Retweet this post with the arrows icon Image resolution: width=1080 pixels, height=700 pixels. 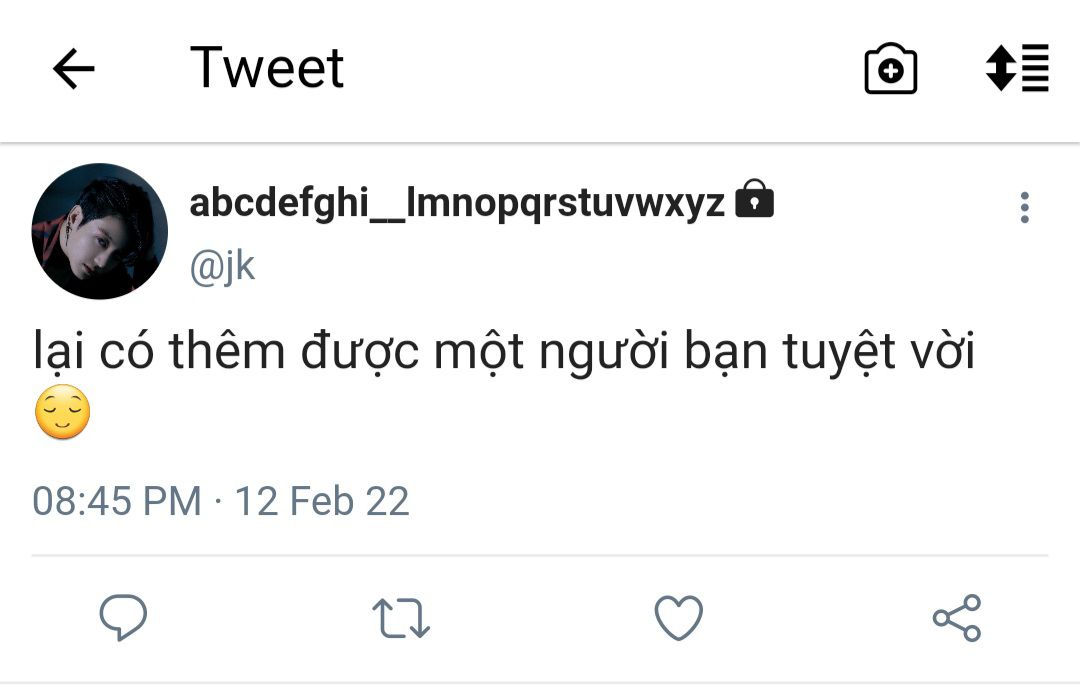point(401,617)
